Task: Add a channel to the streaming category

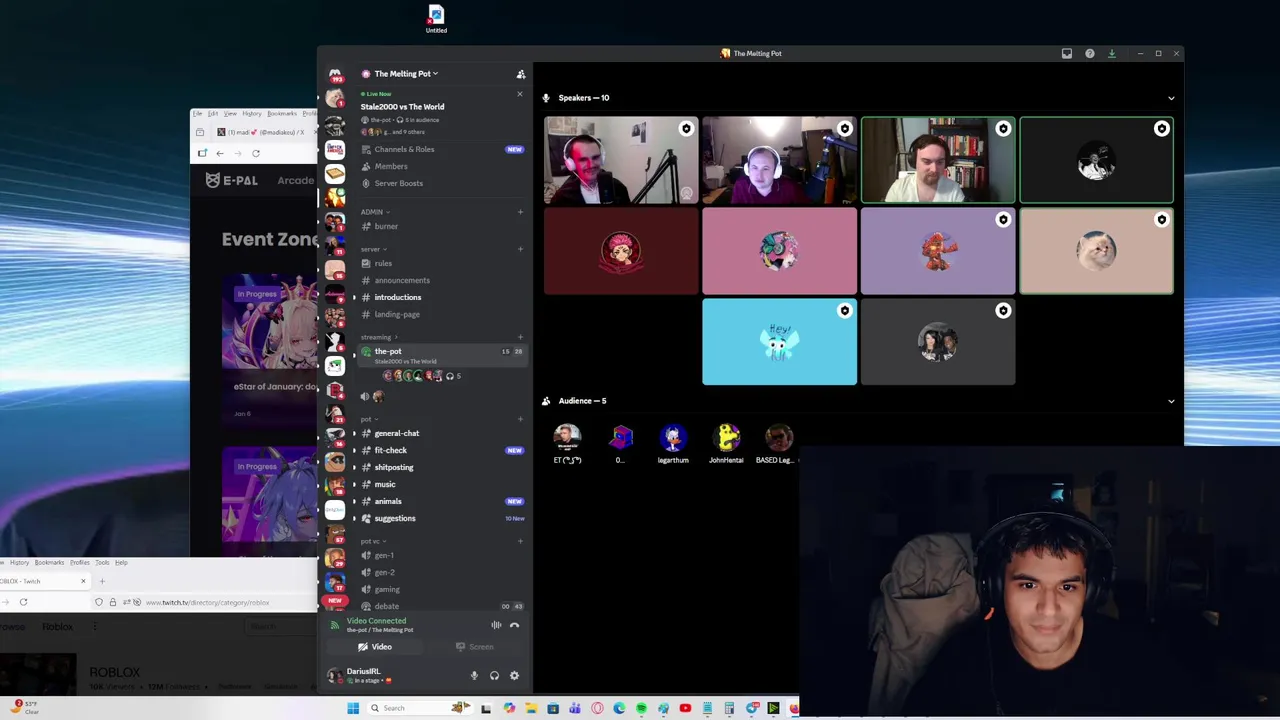Action: (x=520, y=337)
